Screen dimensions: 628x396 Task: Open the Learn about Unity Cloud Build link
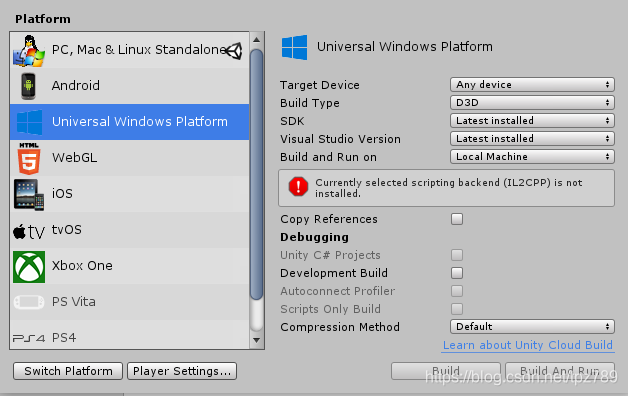[x=527, y=345]
